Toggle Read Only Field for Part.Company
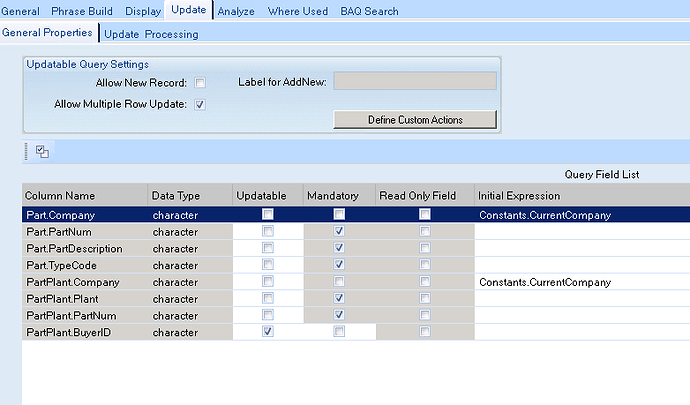Viewport: 690px width, 405px height. pos(425,214)
